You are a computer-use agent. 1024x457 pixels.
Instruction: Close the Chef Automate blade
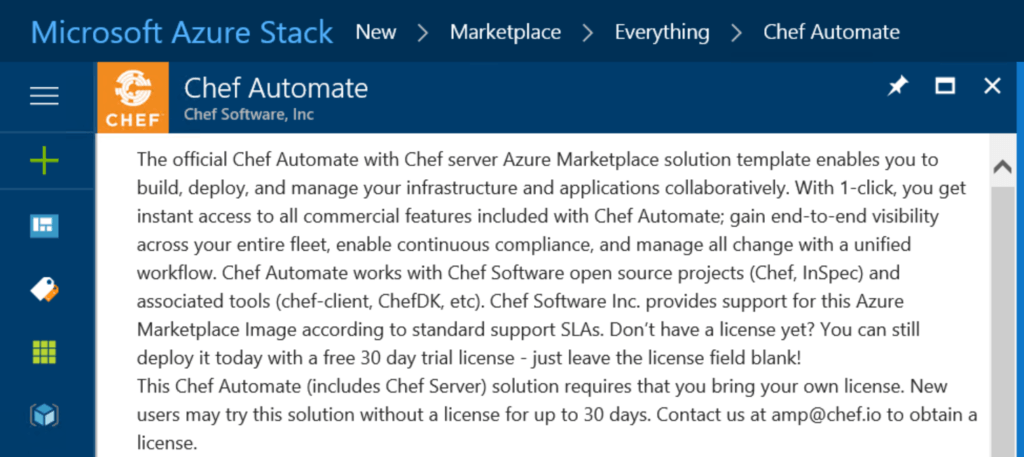[992, 87]
